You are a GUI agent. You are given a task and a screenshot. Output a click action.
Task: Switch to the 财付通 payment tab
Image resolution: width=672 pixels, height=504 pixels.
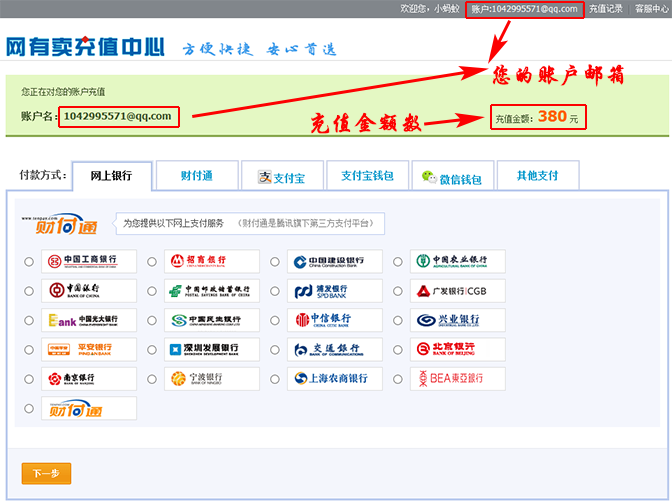point(197,175)
